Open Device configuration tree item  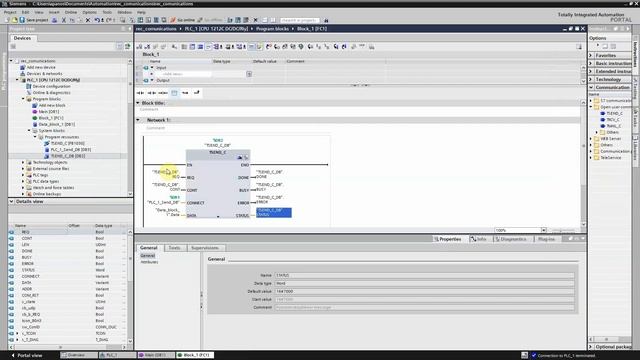51,87
